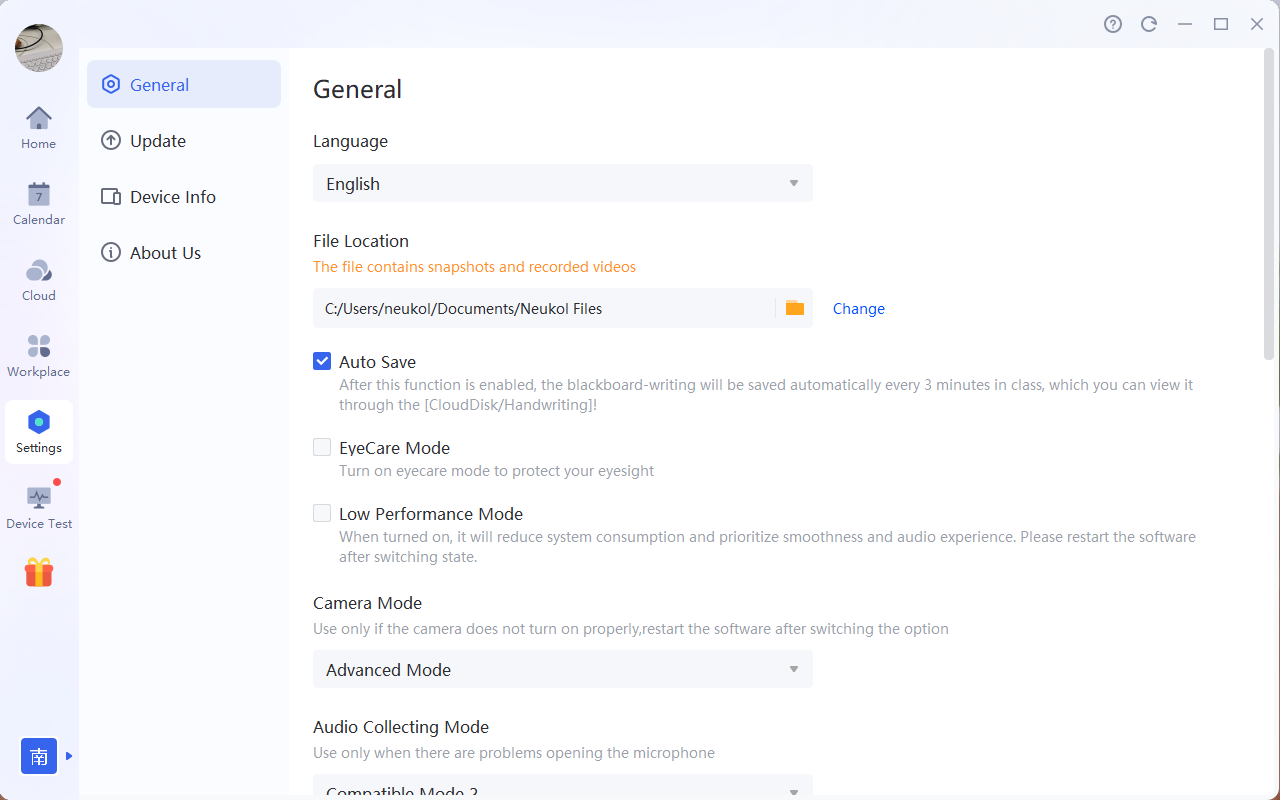The image size is (1280, 800).
Task: Open the About Us tab
Action: tap(165, 253)
